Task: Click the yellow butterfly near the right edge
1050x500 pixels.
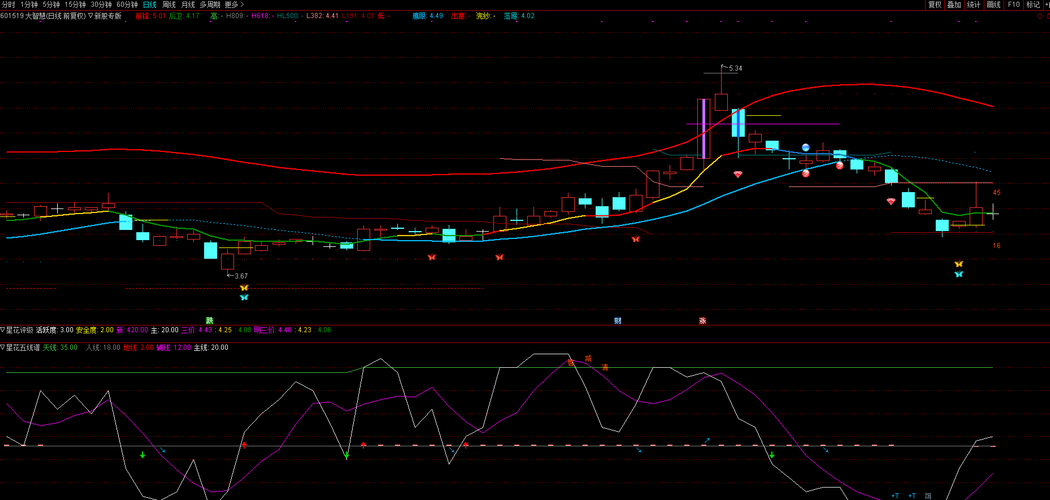Action: [x=958, y=264]
